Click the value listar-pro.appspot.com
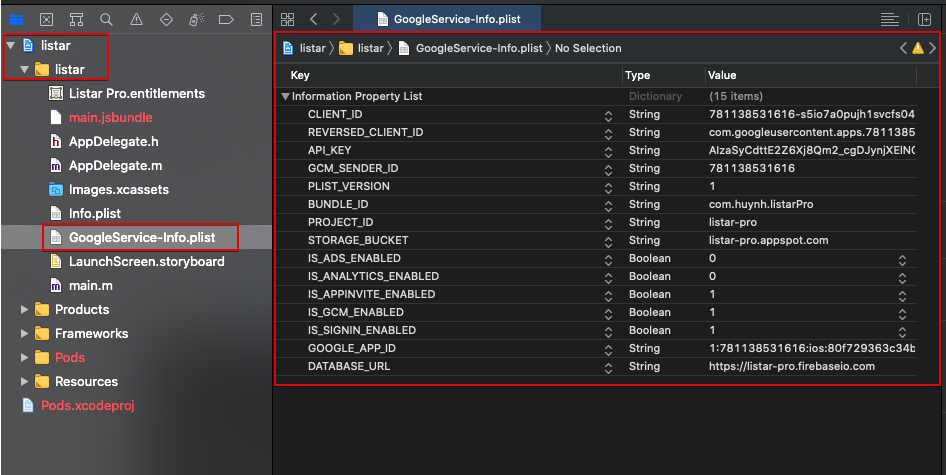The height and width of the screenshot is (475, 946). point(768,240)
